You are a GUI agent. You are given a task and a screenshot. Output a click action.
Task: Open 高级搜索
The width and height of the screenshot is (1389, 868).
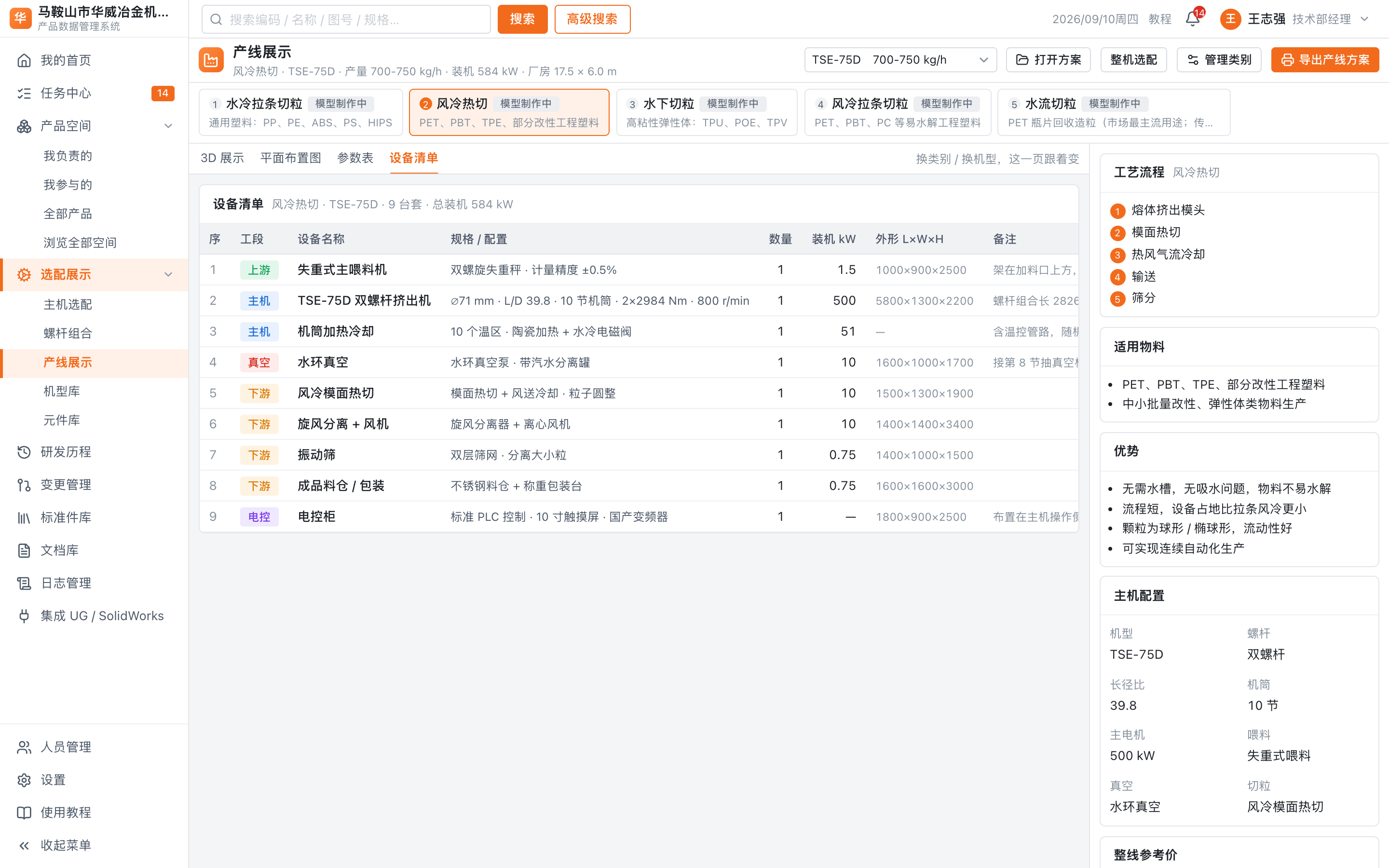tap(592, 19)
